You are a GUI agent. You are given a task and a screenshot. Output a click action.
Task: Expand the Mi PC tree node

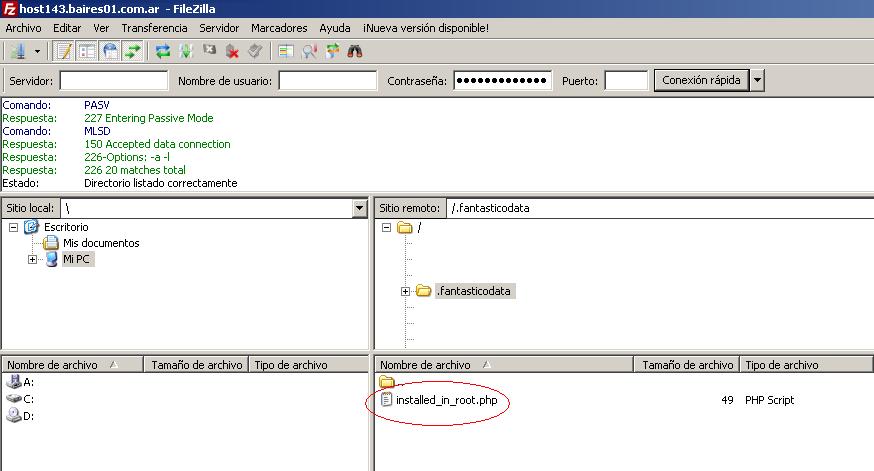pyautogui.click(x=32, y=260)
